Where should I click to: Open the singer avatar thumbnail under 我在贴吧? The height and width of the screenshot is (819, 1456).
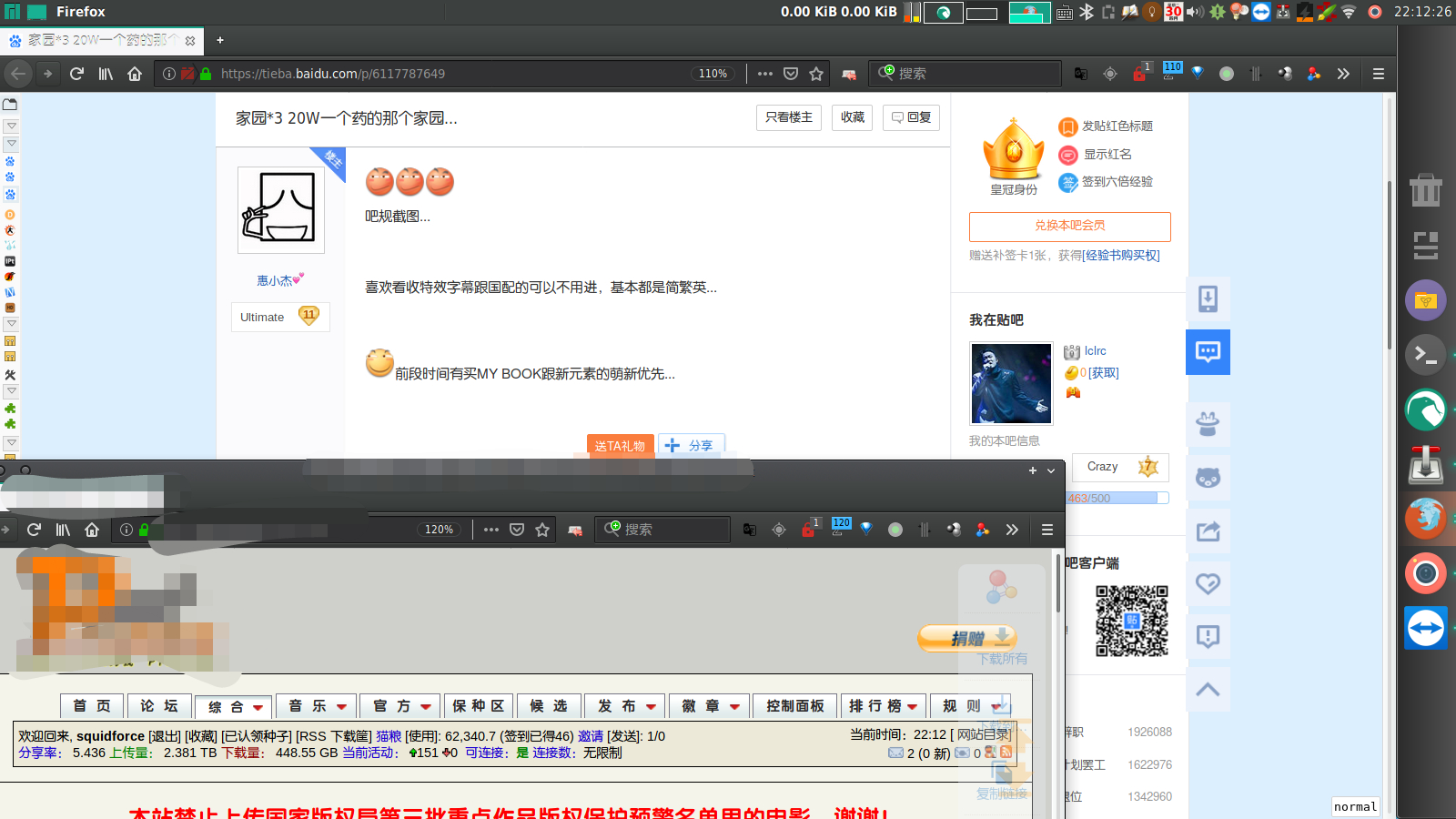coord(1011,383)
